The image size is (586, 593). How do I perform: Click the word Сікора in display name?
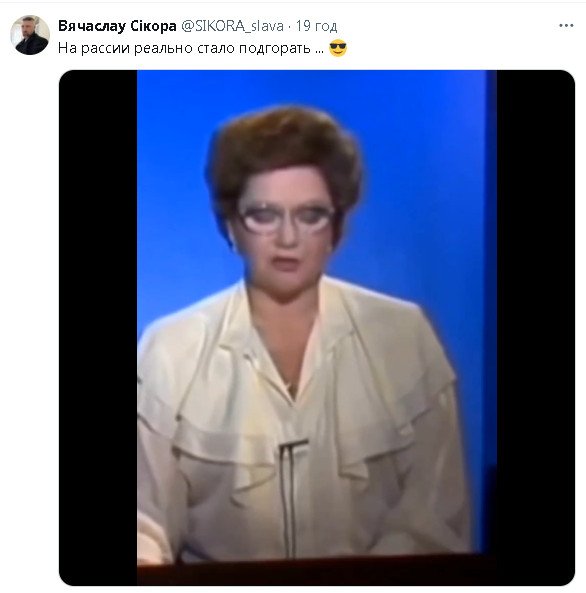point(153,26)
